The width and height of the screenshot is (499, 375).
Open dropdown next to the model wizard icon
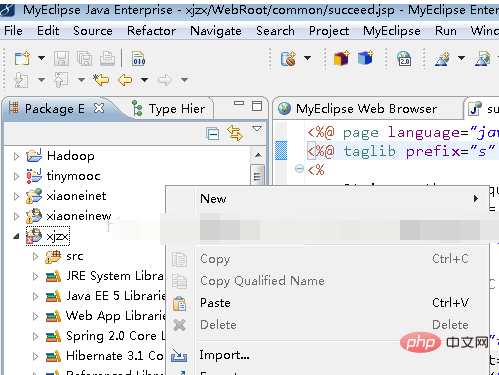[461, 58]
